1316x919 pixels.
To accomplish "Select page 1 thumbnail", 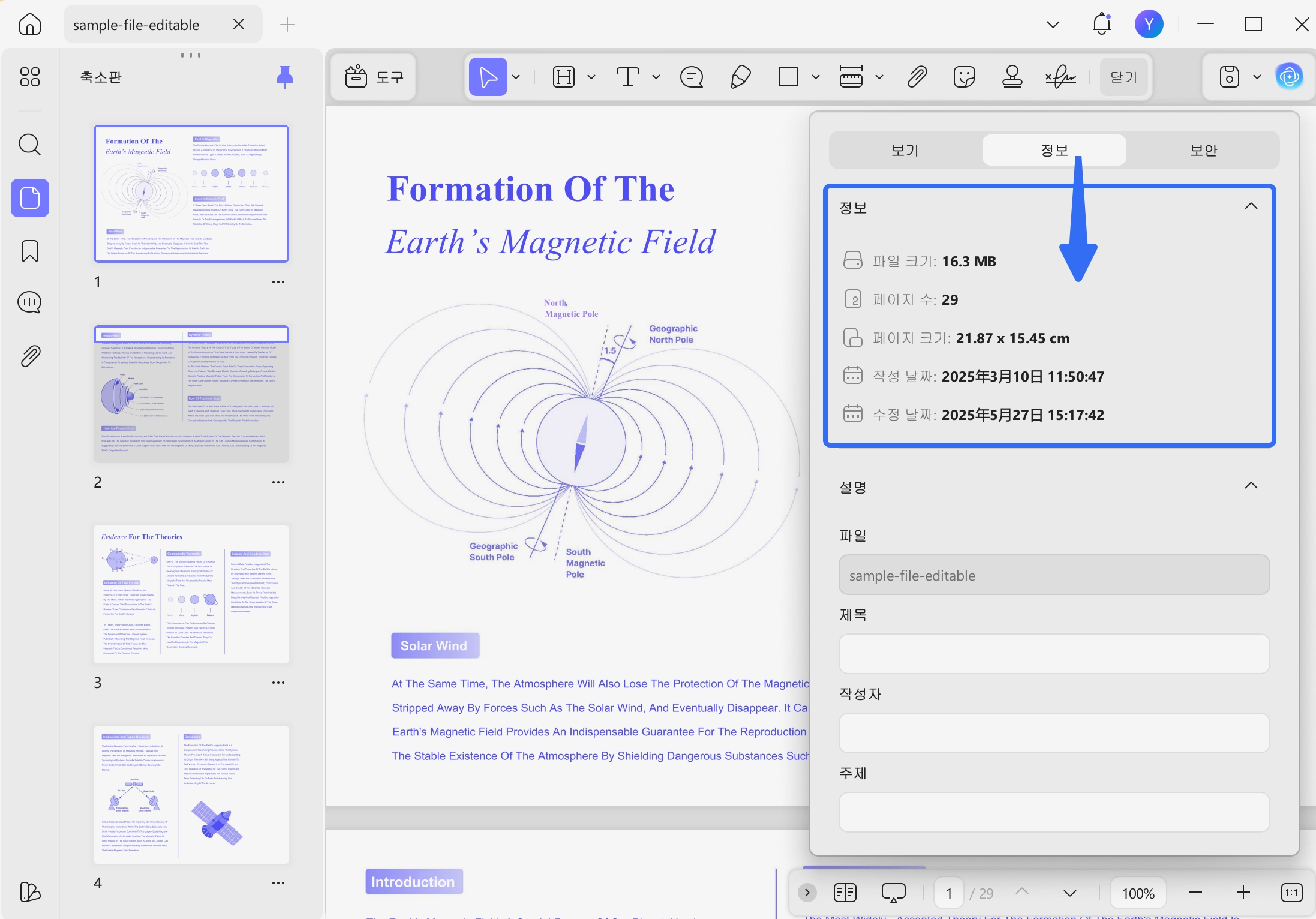I will (x=191, y=194).
